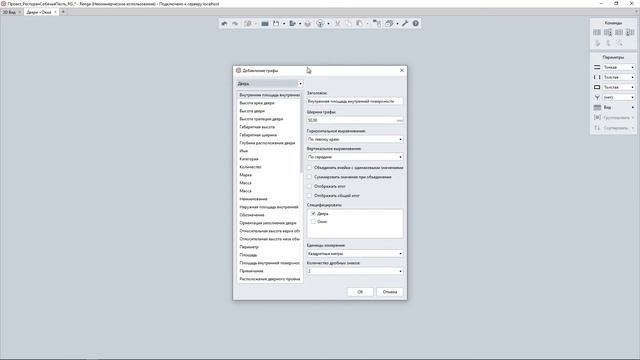Click property list scrollbar in dialog

click(x=302, y=133)
